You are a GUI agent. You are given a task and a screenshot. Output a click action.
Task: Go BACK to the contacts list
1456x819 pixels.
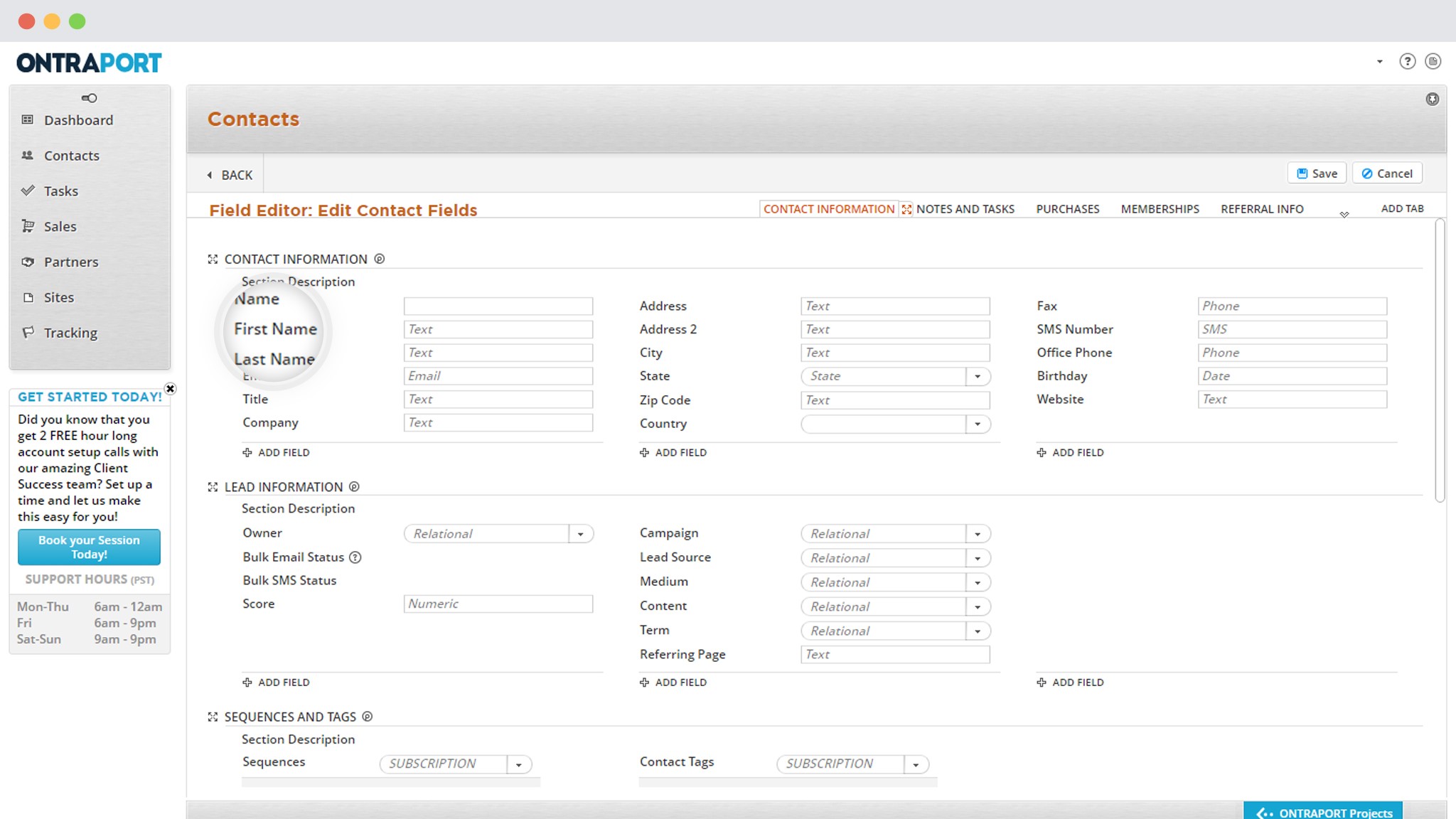230,175
